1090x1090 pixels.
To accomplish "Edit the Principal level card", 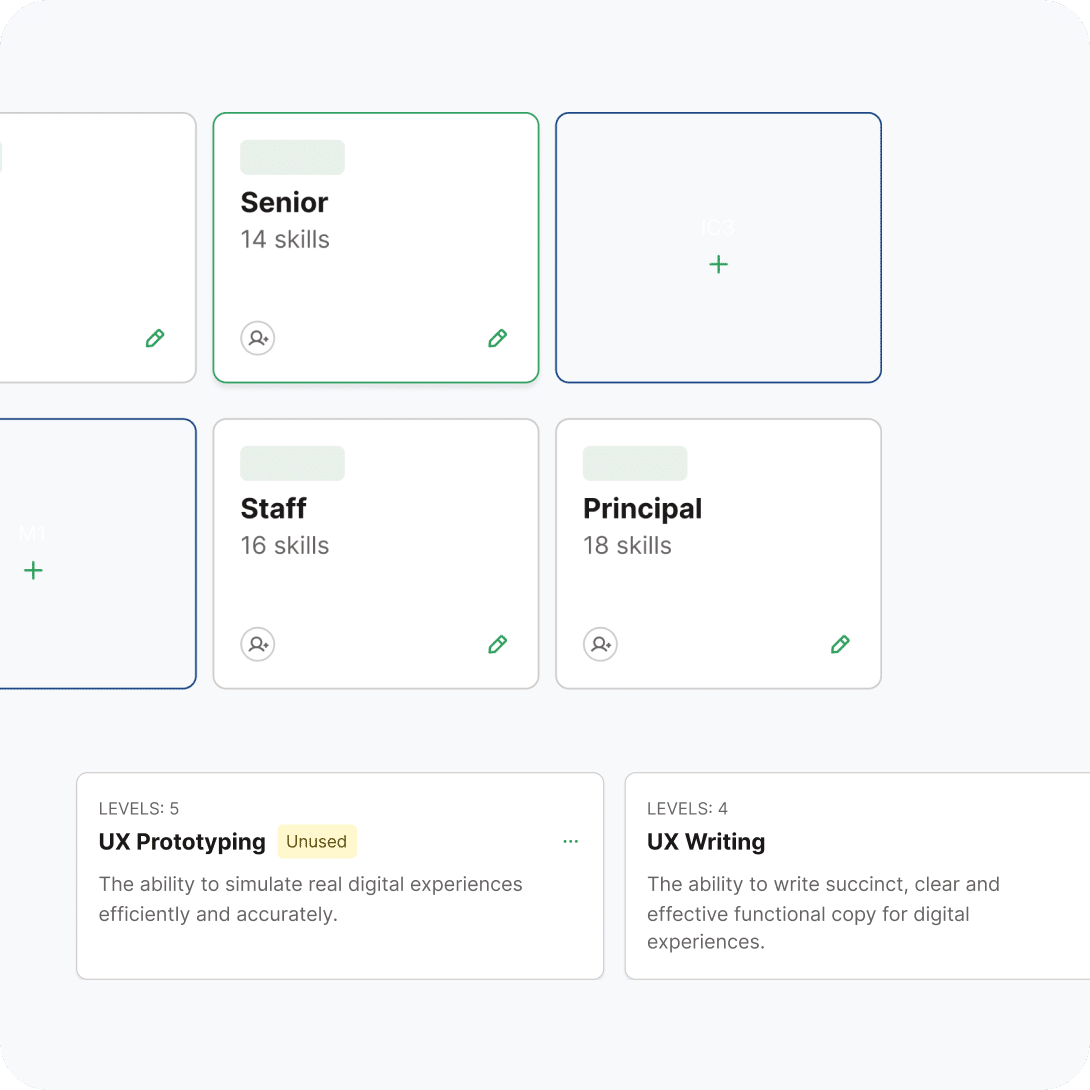I will [x=840, y=645].
